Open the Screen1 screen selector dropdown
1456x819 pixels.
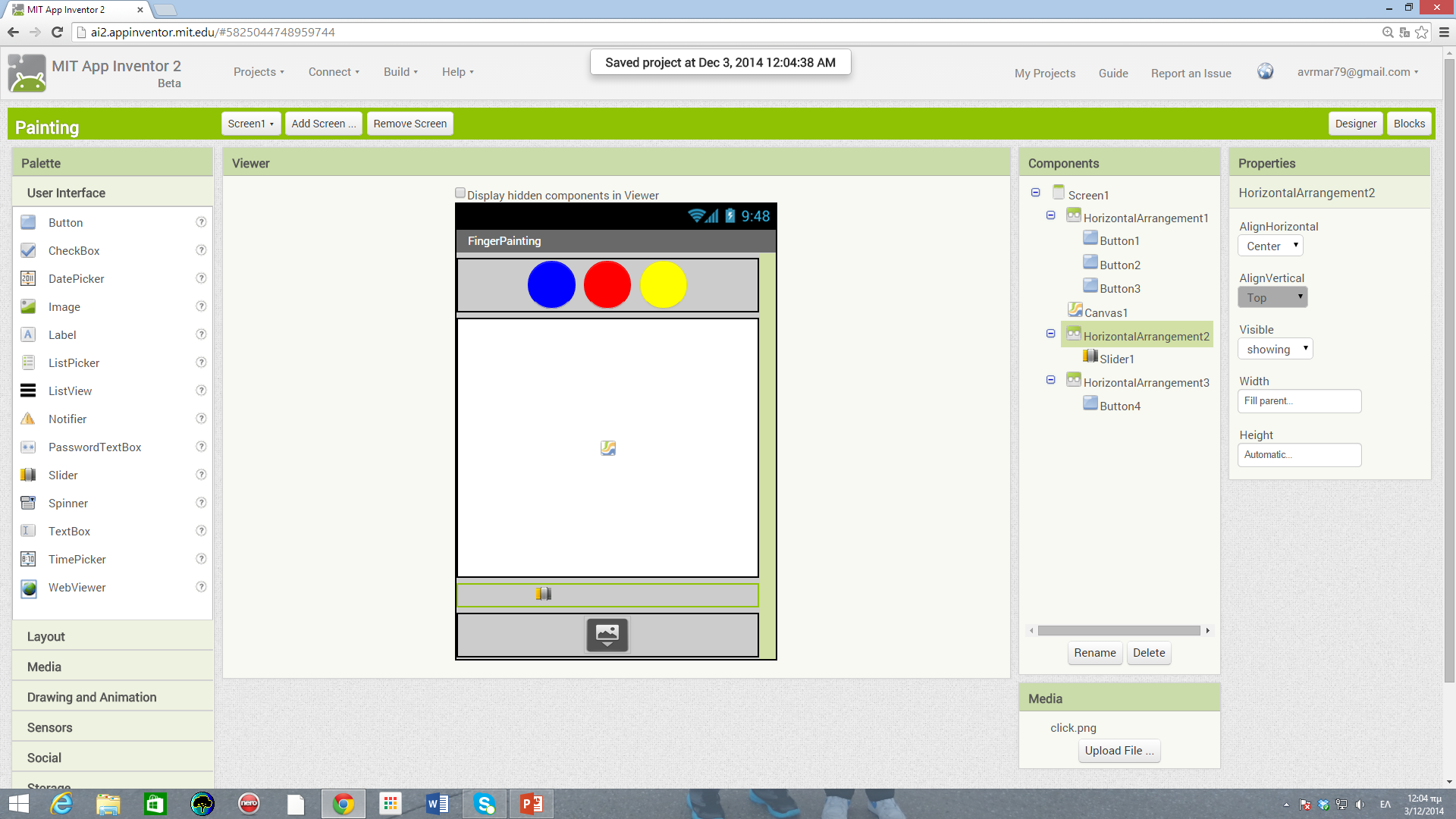(x=251, y=124)
